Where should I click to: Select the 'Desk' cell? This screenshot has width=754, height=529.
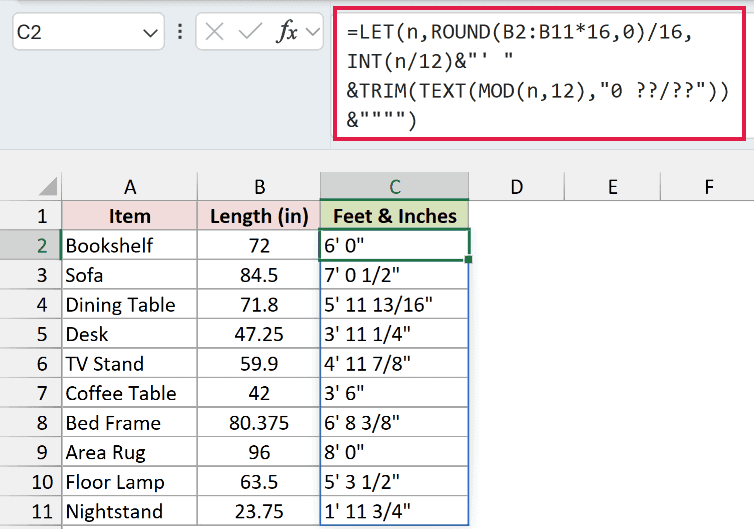(x=129, y=334)
